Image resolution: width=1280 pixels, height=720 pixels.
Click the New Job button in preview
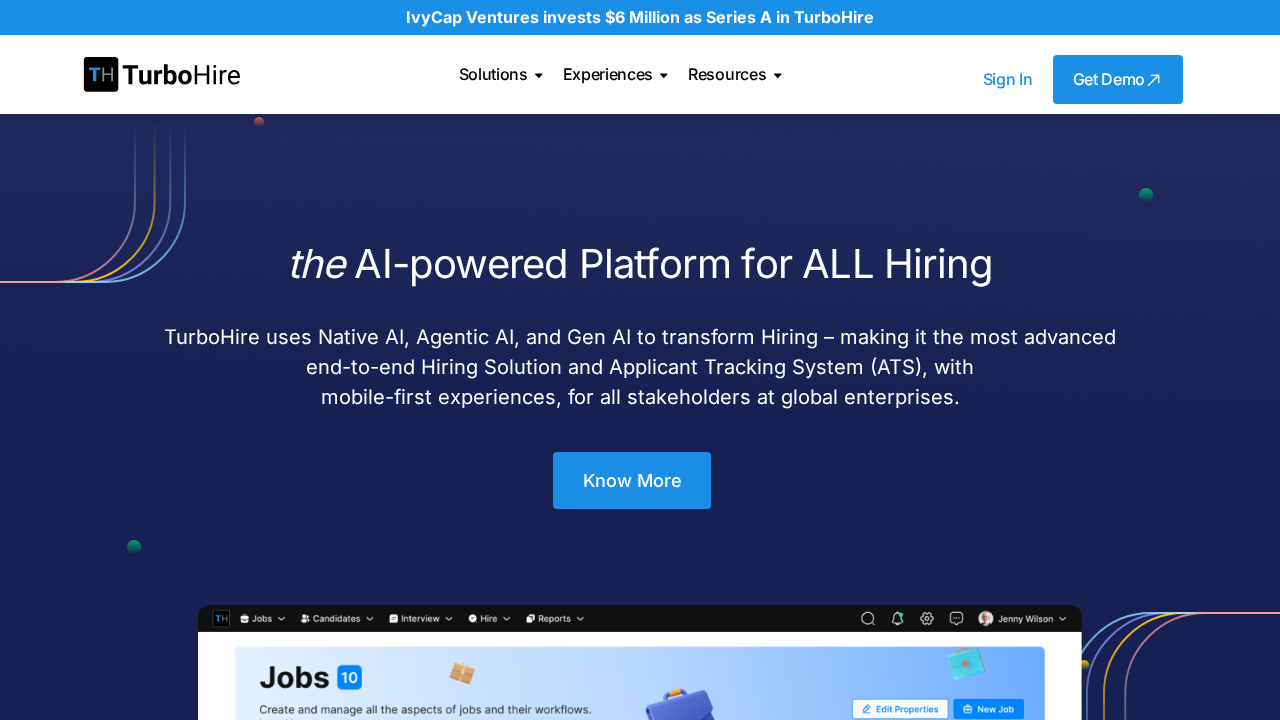[988, 709]
